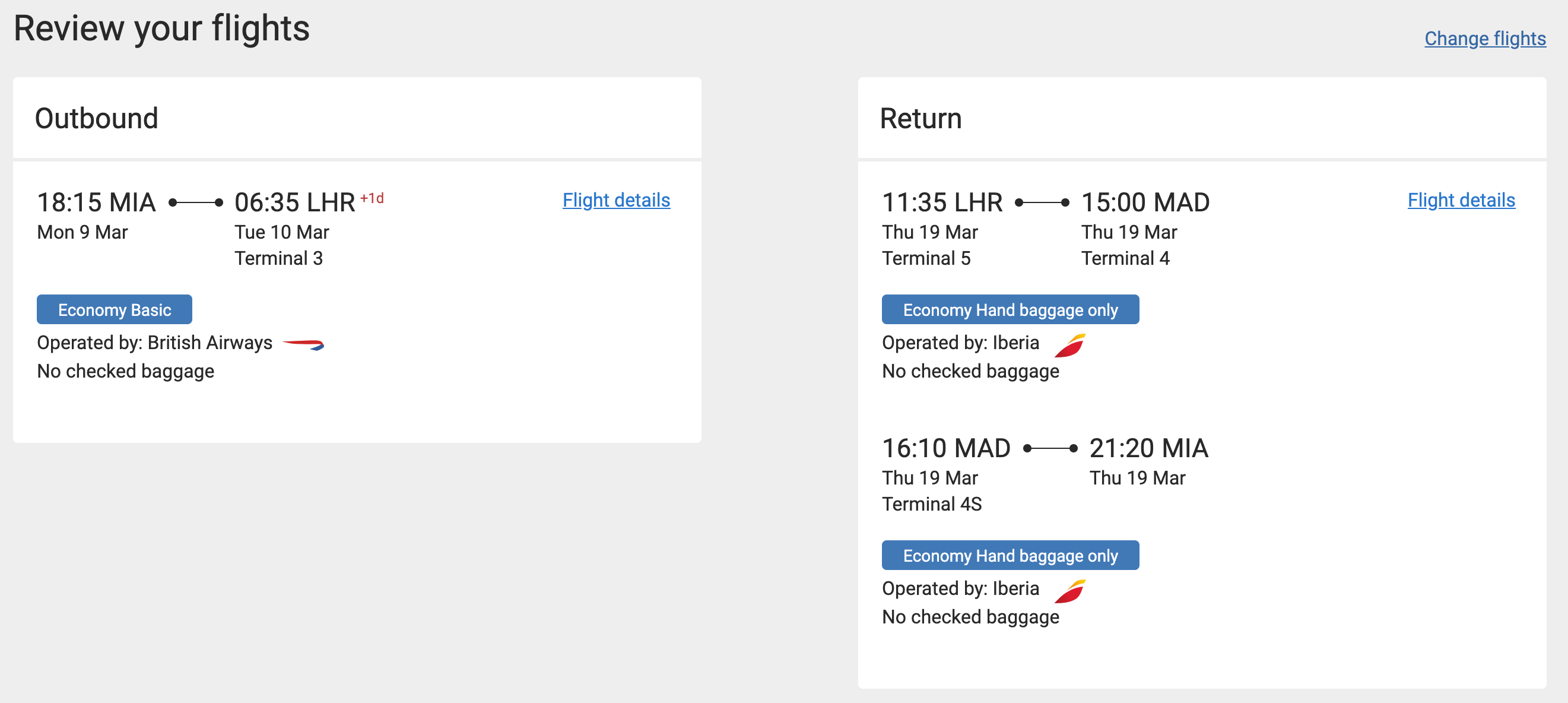This screenshot has height=703, width=1568.
Task: Open the Change flights link
Action: click(x=1484, y=39)
